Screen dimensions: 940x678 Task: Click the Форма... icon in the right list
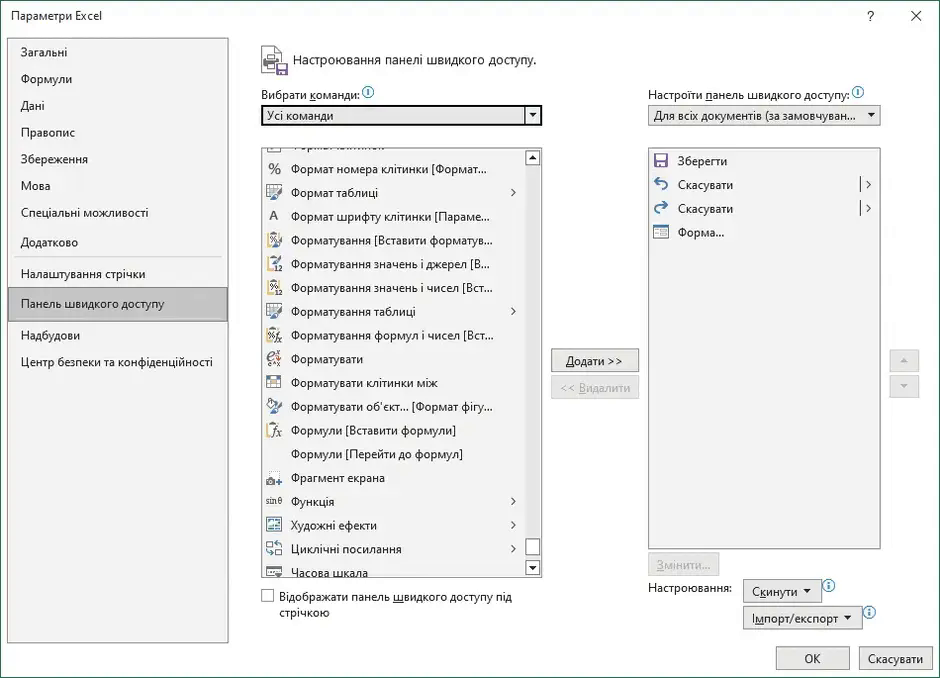pos(661,232)
